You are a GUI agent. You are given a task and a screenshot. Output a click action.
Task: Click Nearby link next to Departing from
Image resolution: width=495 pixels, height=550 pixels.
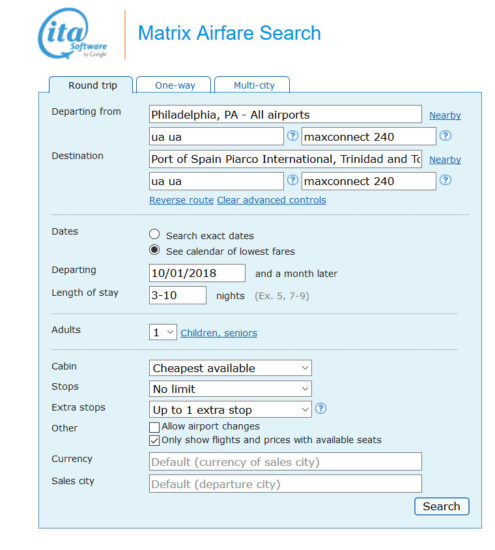pyautogui.click(x=445, y=115)
